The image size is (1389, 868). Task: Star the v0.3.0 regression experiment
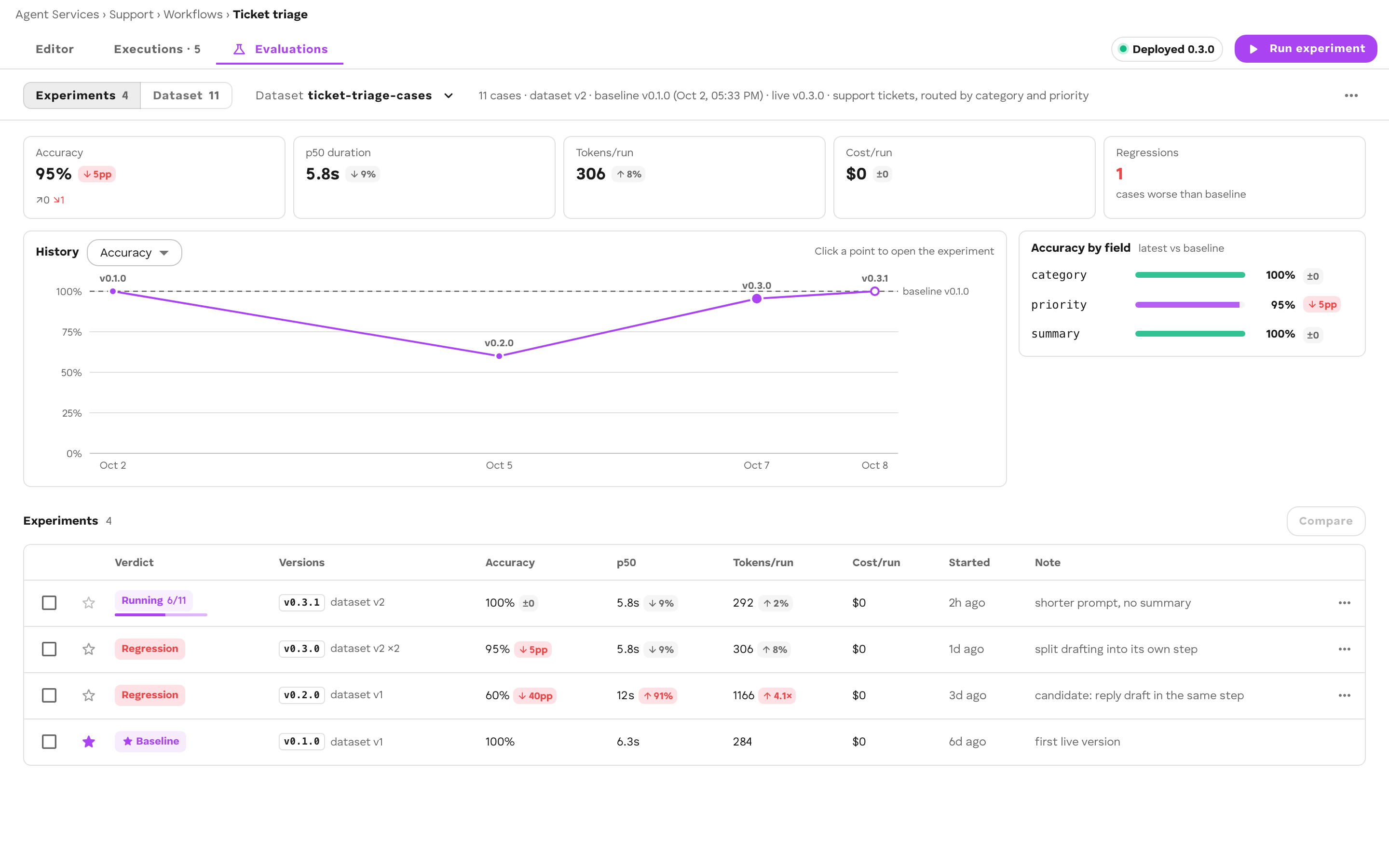[88, 649]
